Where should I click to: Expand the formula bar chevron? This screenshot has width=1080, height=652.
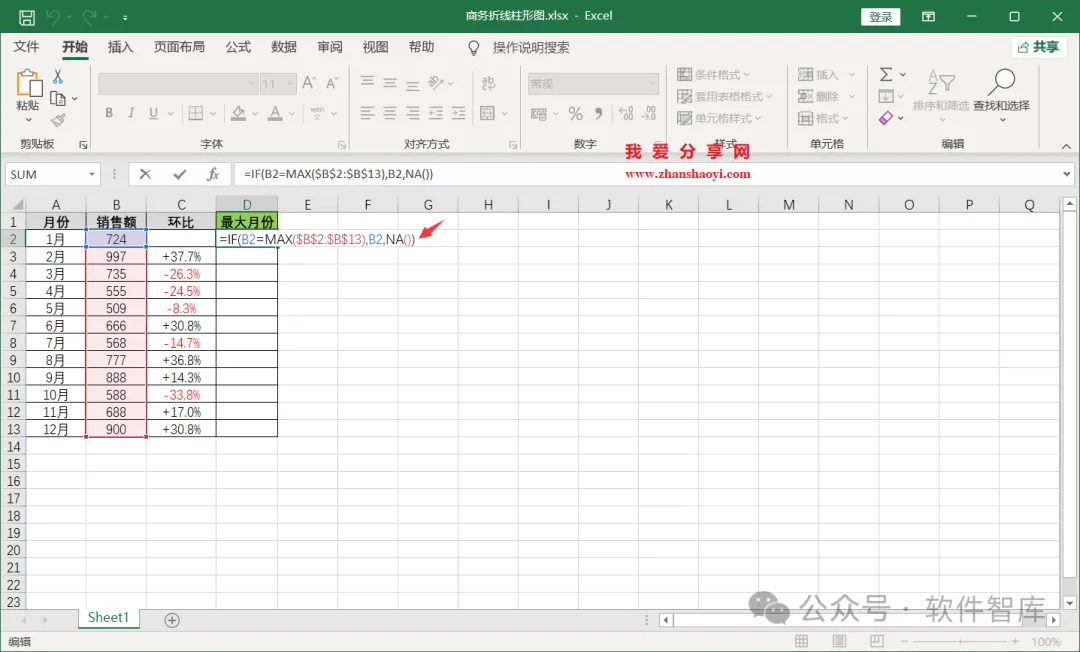click(1067, 174)
